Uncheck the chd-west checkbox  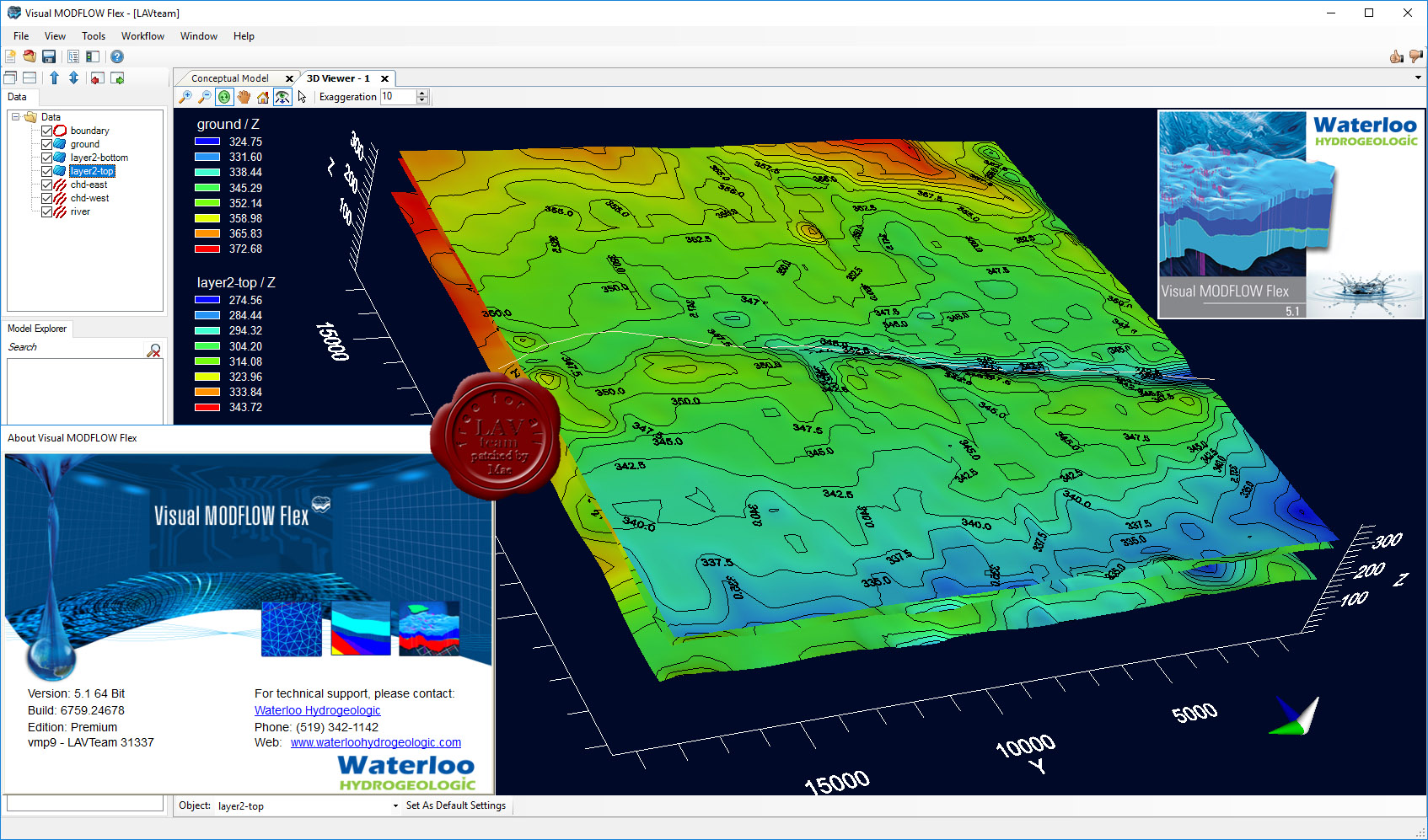[47, 198]
